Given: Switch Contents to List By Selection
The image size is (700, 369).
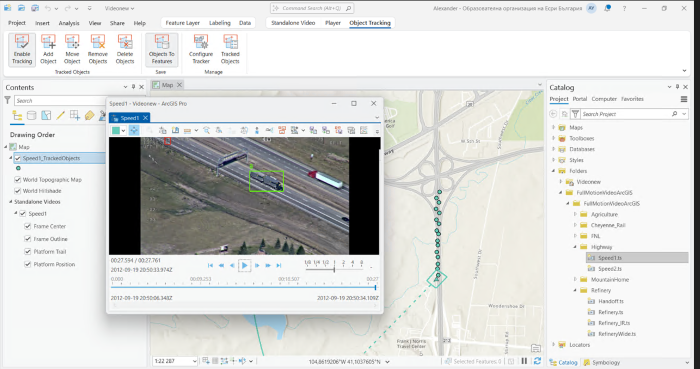Looking at the screenshot, I should click(x=46, y=116).
